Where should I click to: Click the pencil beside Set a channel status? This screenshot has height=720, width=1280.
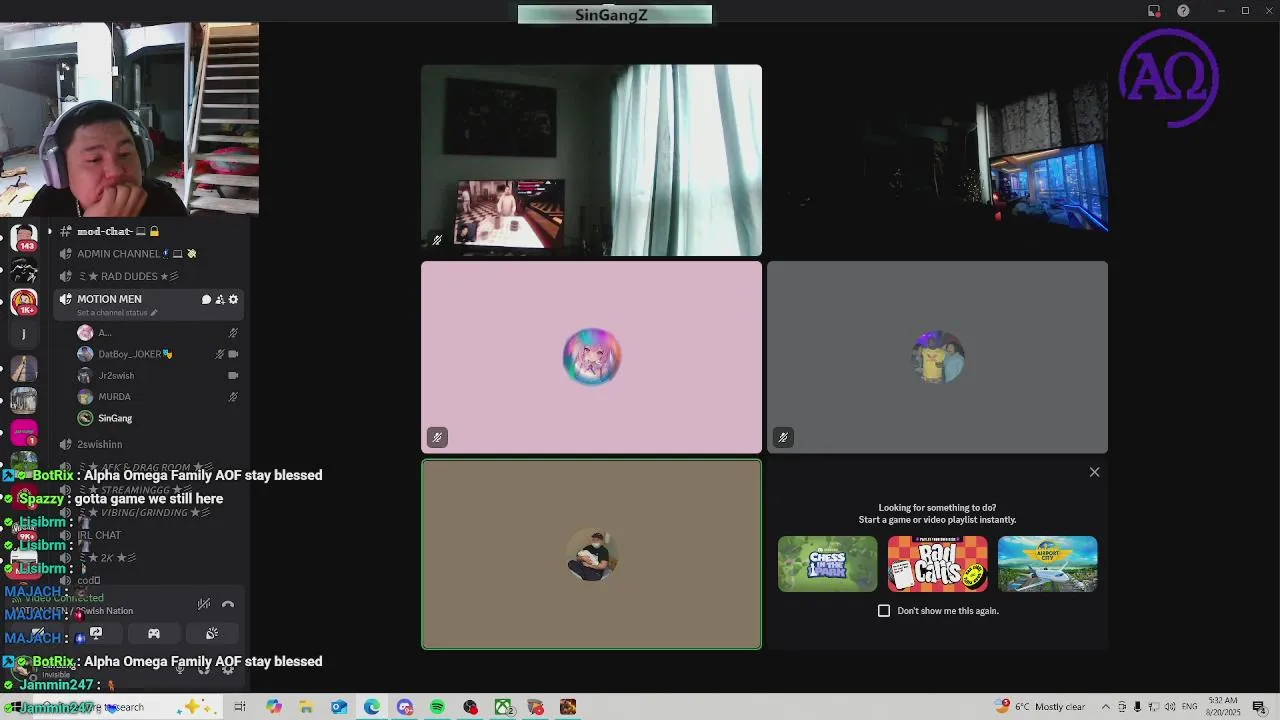tap(154, 313)
